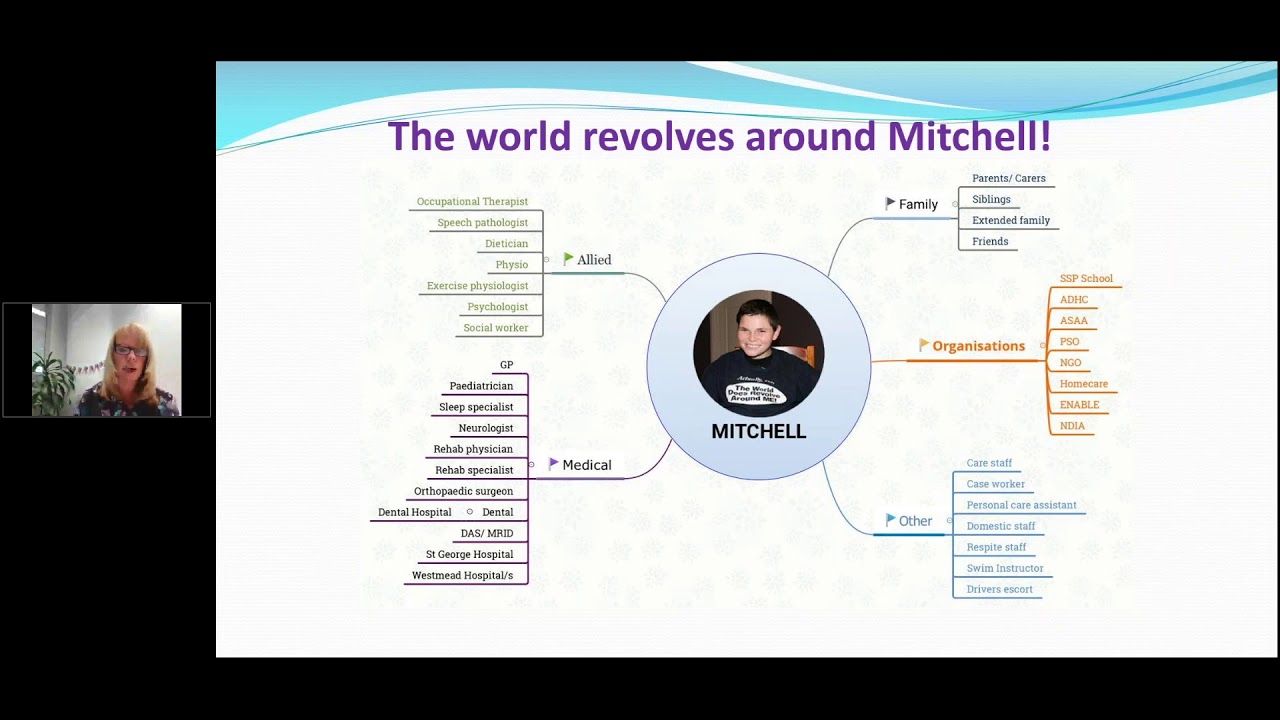Click the 'Dental Hospital' node
This screenshot has height=720, width=1280.
(x=414, y=512)
